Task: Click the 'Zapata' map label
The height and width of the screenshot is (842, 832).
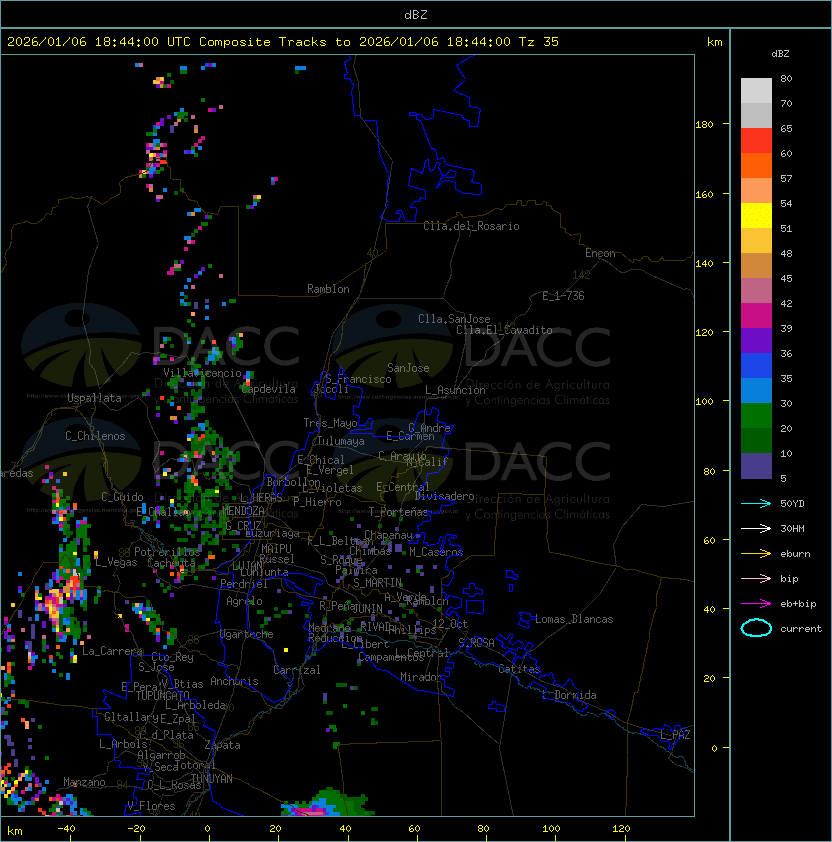Action: 222,745
